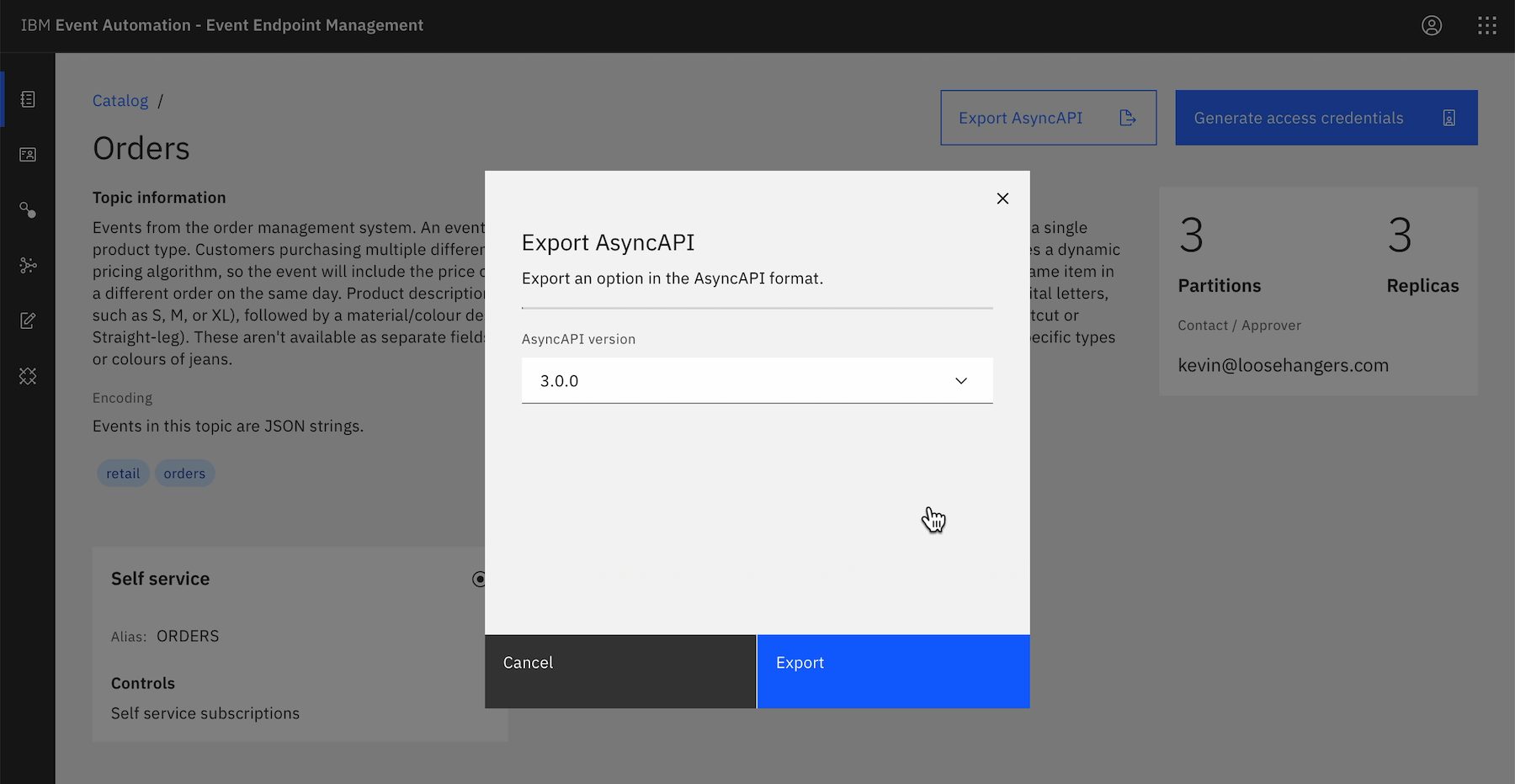Image resolution: width=1515 pixels, height=784 pixels.
Task: Click the pencil edit sidebar icon
Action: coord(28,320)
